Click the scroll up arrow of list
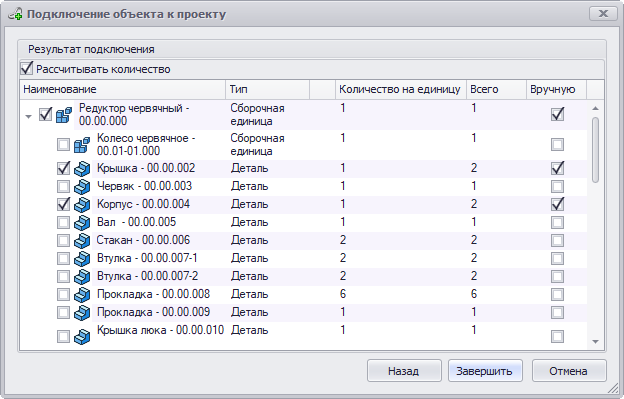 [595, 108]
